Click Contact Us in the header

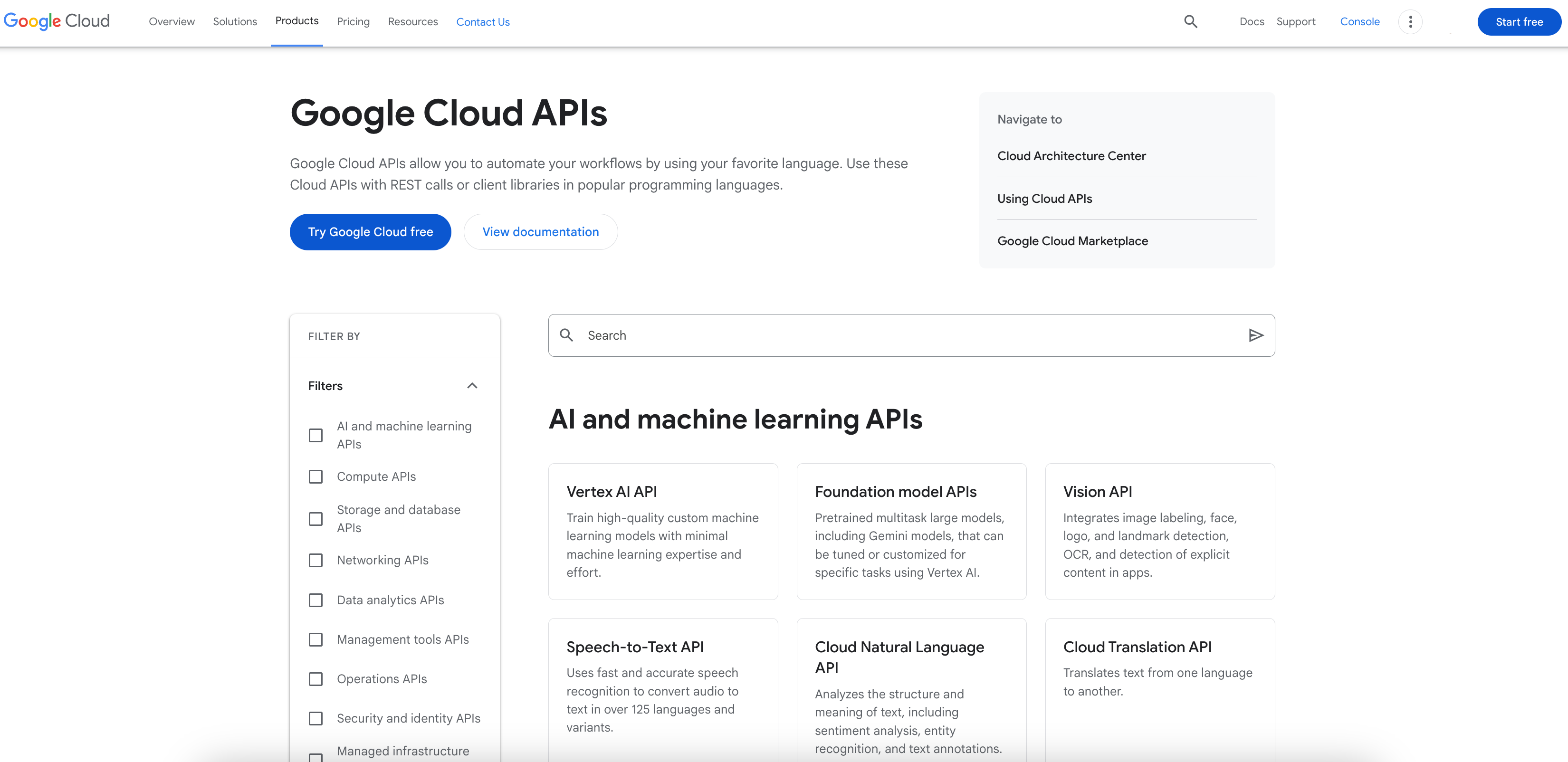(x=483, y=22)
